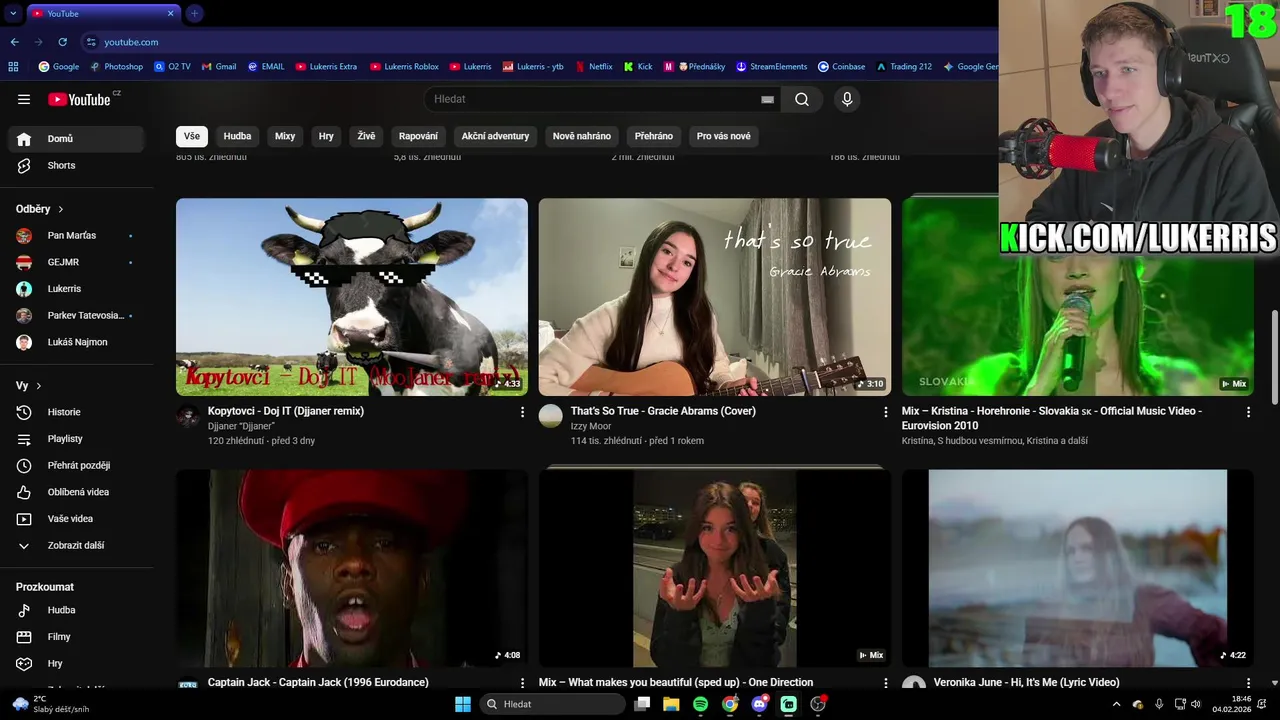This screenshot has height=720, width=1280.
Task: Open the Kick bookmark
Action: pos(638,67)
